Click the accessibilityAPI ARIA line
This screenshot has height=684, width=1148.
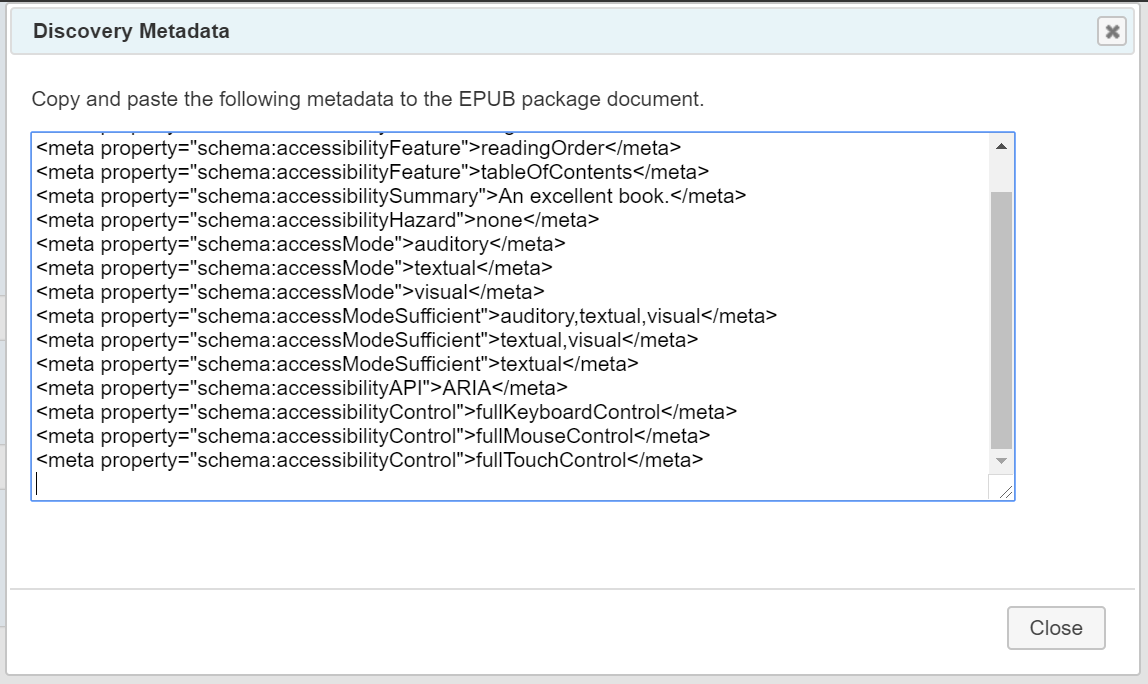[x=302, y=388]
